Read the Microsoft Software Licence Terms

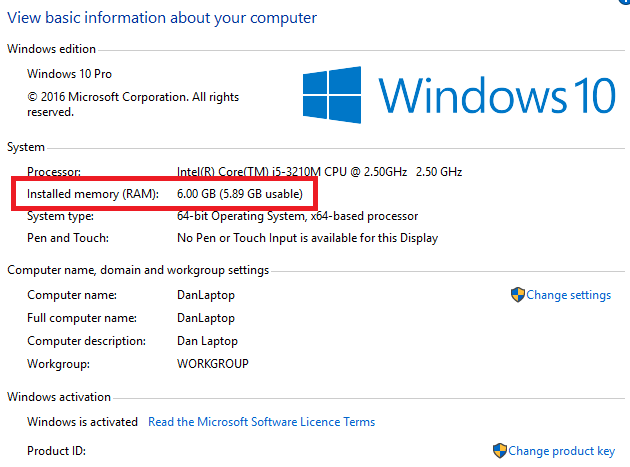(261, 422)
